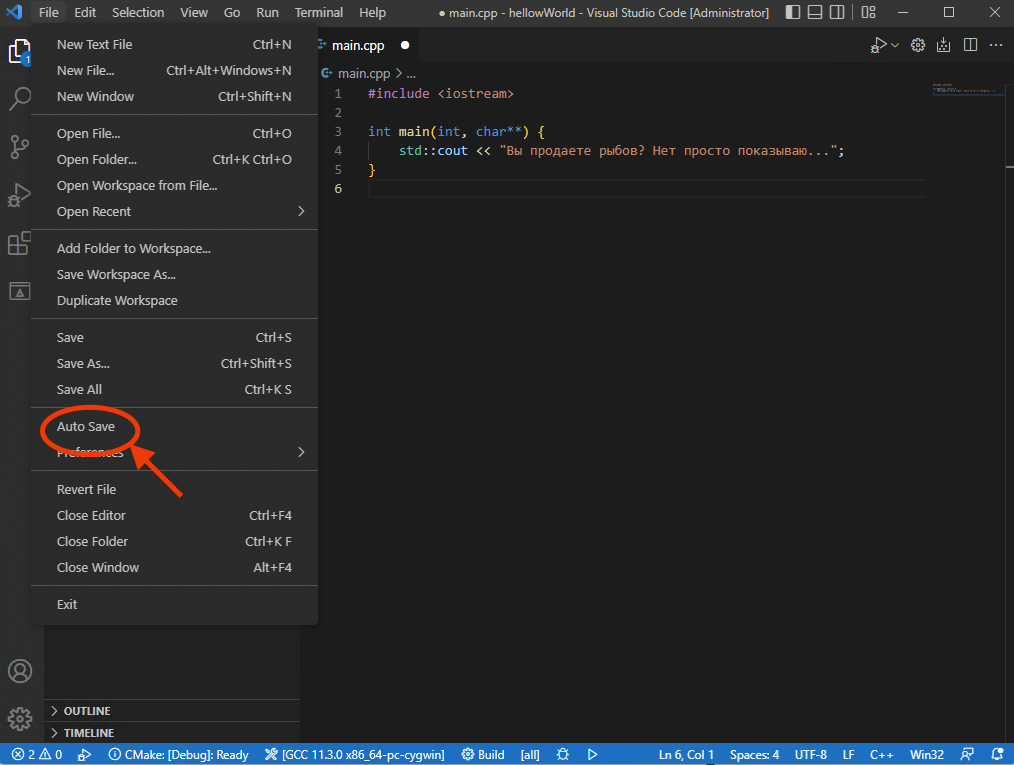The width and height of the screenshot is (1014, 765).
Task: Click the Search icon in the activity bar
Action: (20, 98)
